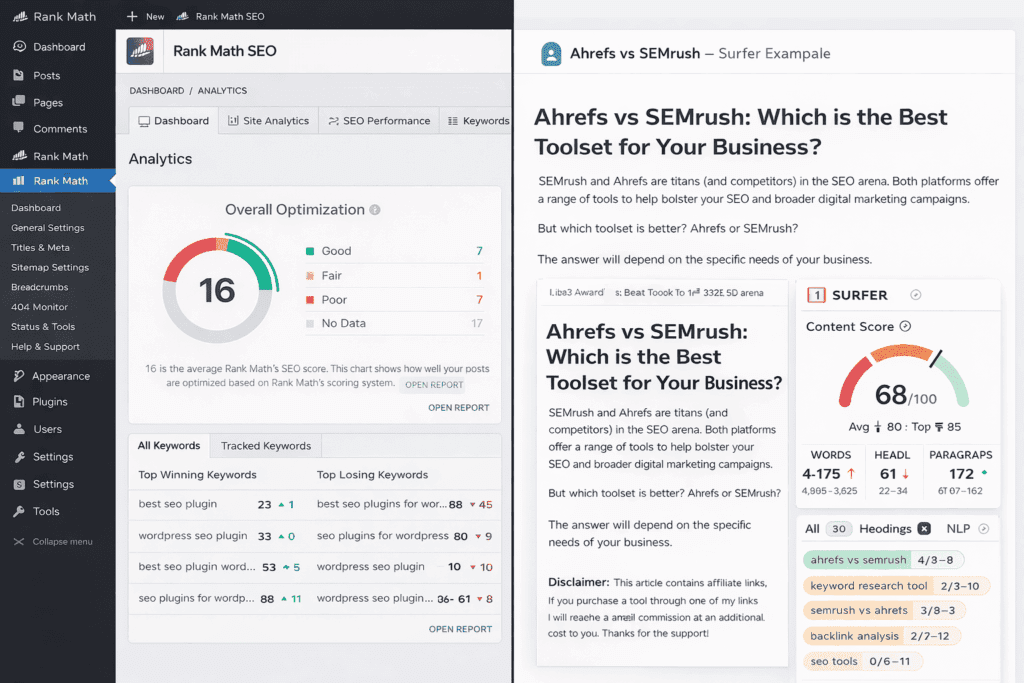Toggle the All keywords filter in Surfer panel

(x=811, y=528)
